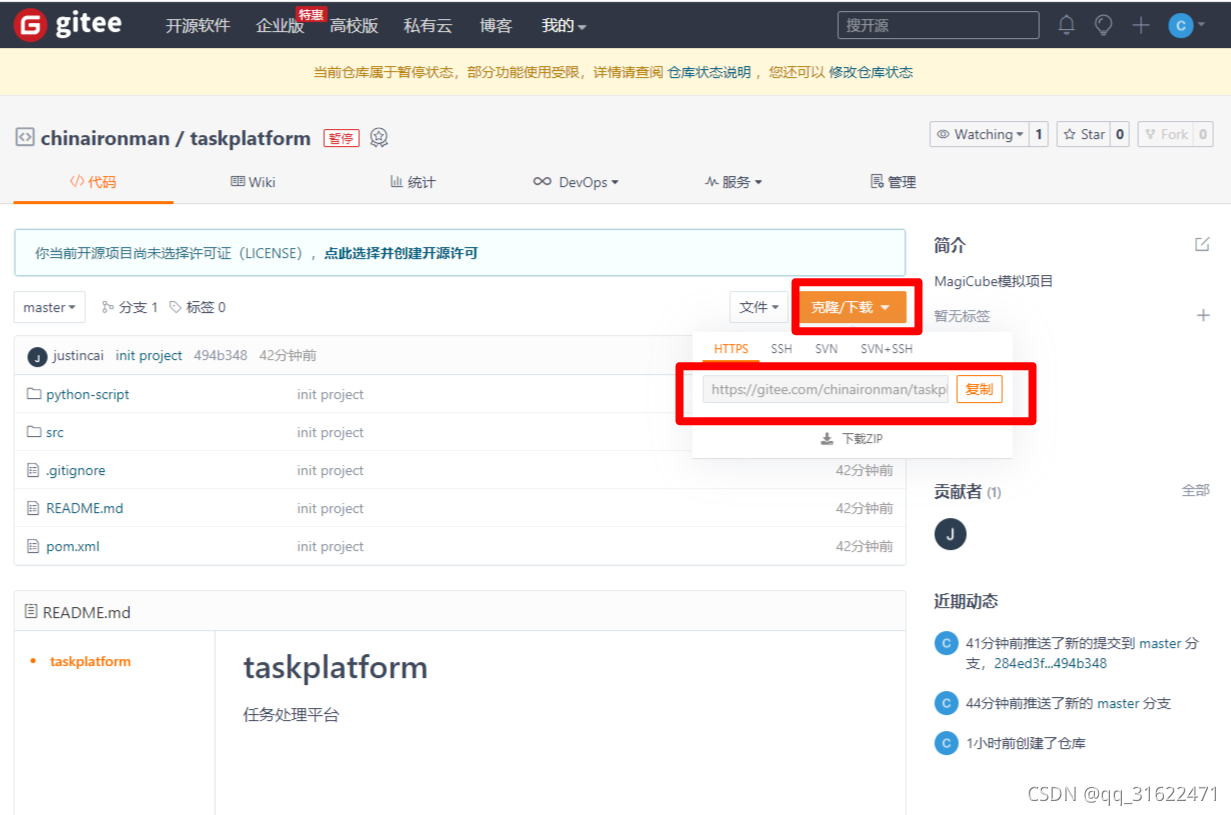This screenshot has height=815, width=1231.
Task: Click the README.md file icon in file list
Action: point(33,508)
